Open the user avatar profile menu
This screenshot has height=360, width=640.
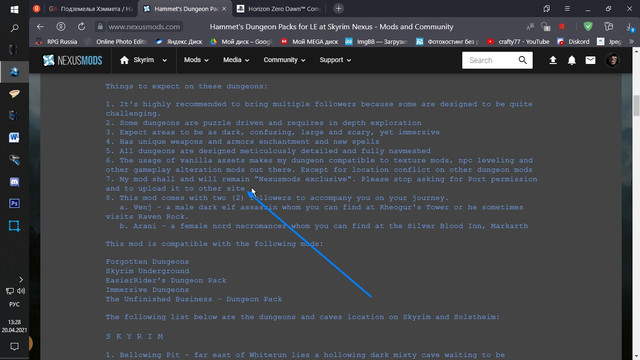click(612, 60)
